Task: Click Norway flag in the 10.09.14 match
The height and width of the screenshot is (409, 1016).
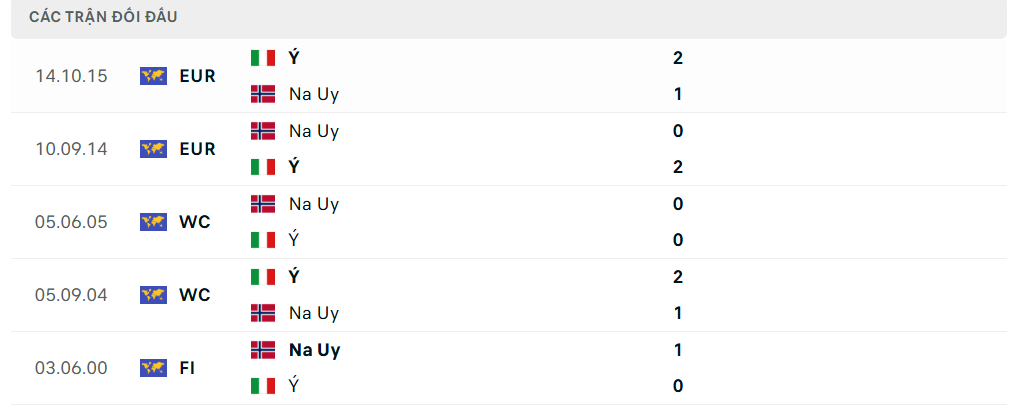Action: (x=263, y=131)
